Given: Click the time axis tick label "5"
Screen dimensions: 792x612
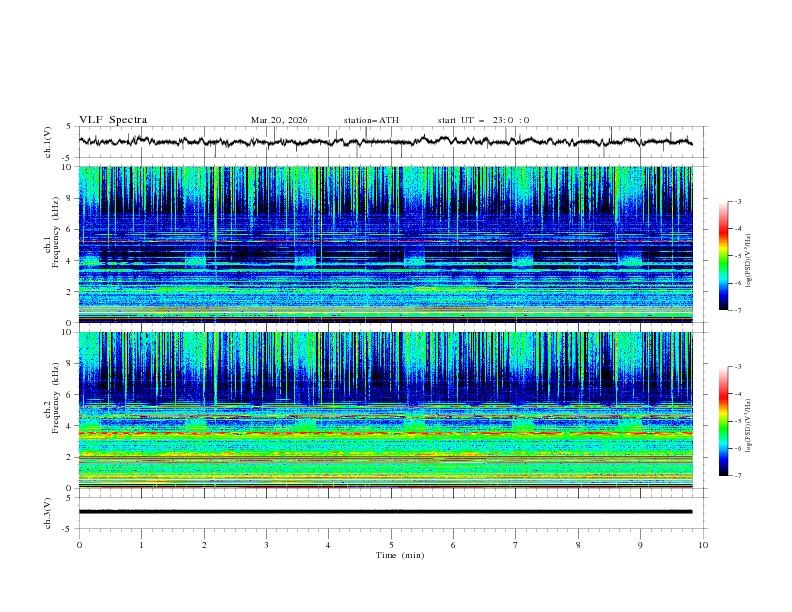Looking at the screenshot, I should (391, 545).
